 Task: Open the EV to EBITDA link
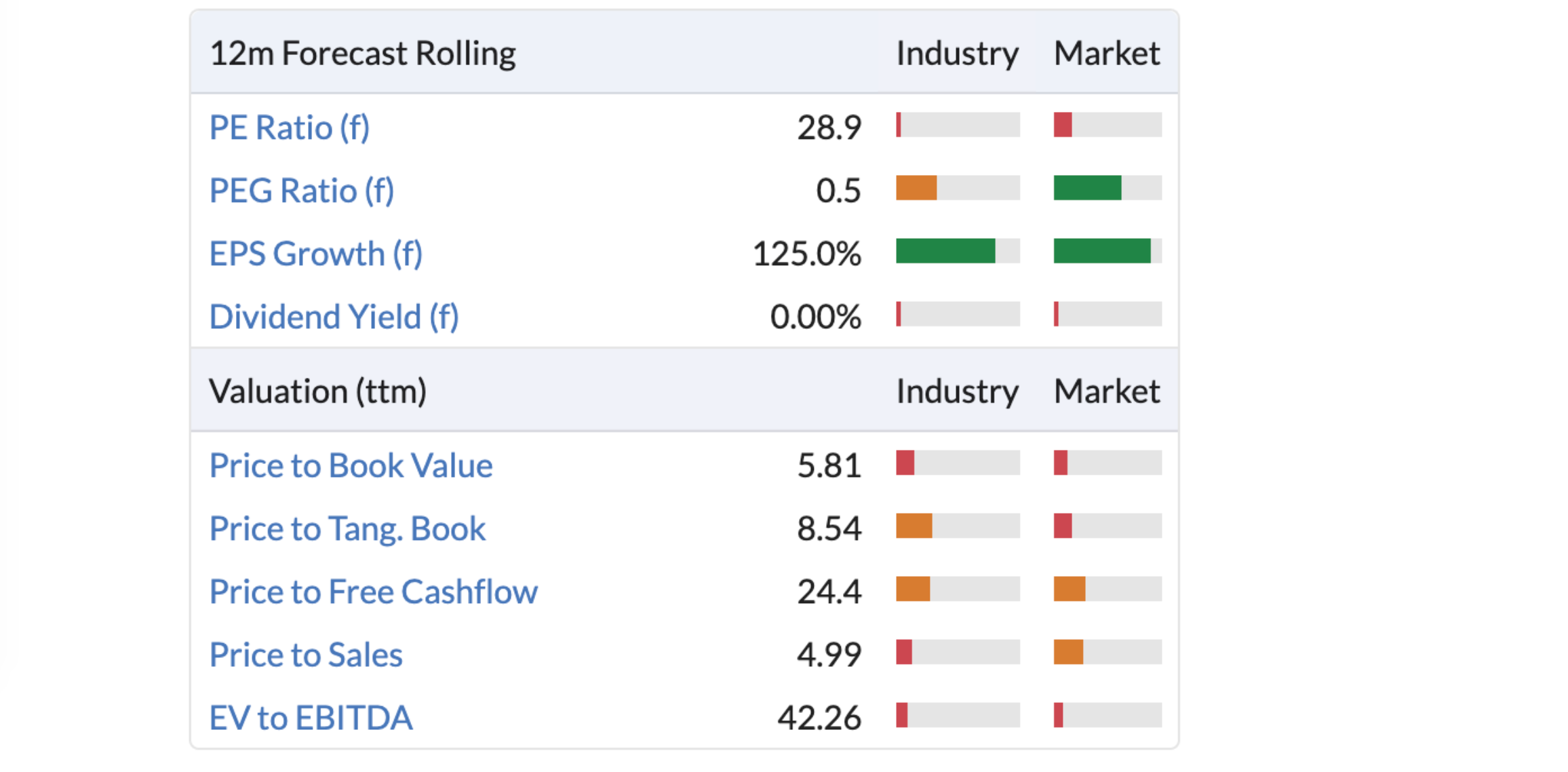pos(311,718)
